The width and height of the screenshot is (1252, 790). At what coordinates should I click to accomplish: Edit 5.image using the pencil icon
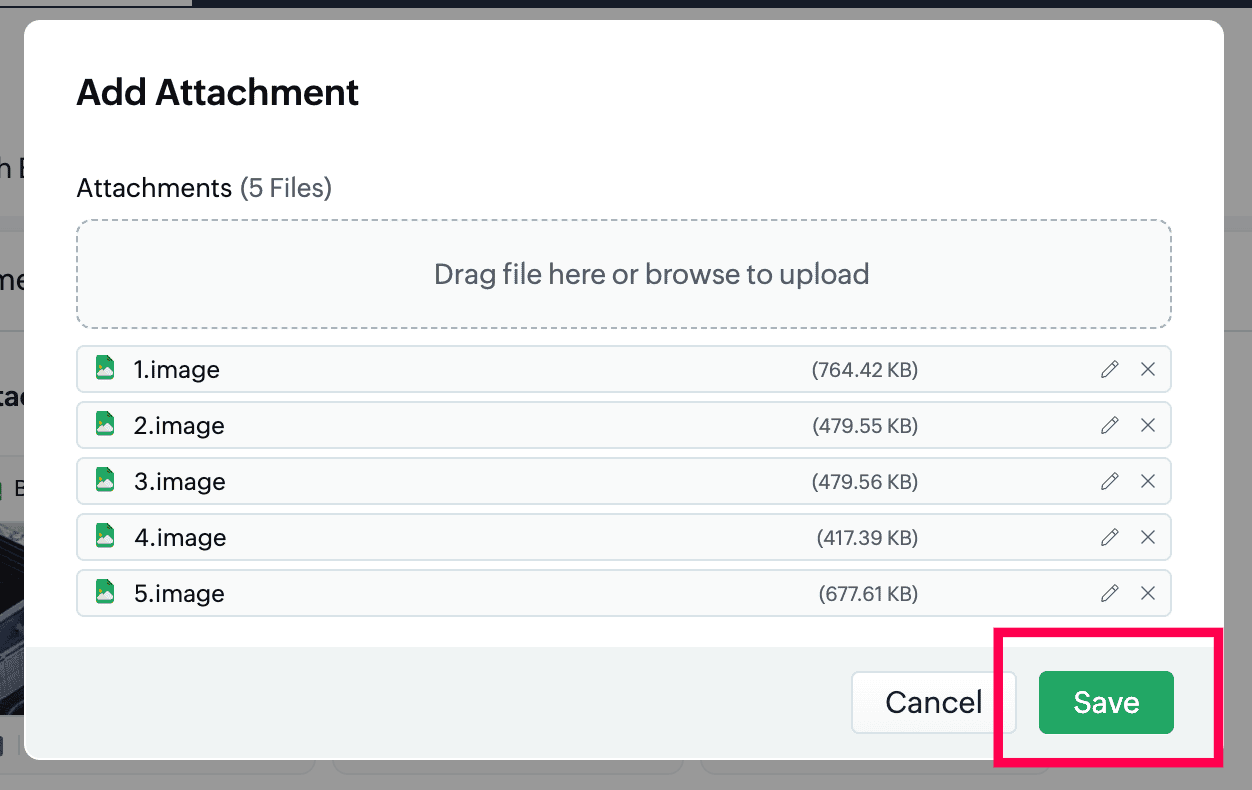(1109, 594)
